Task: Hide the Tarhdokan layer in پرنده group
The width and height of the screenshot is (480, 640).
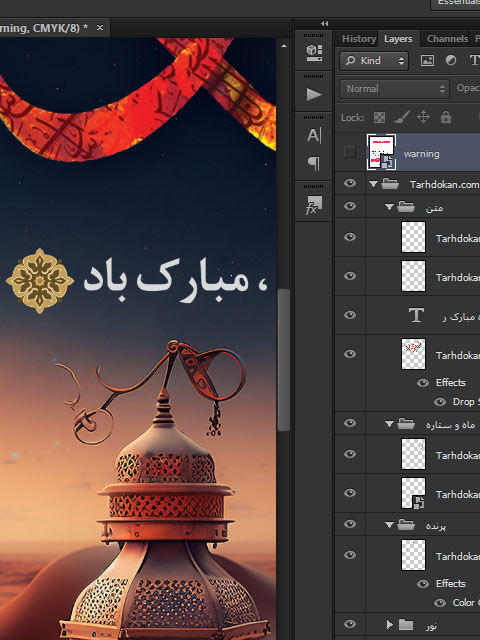Action: point(350,555)
